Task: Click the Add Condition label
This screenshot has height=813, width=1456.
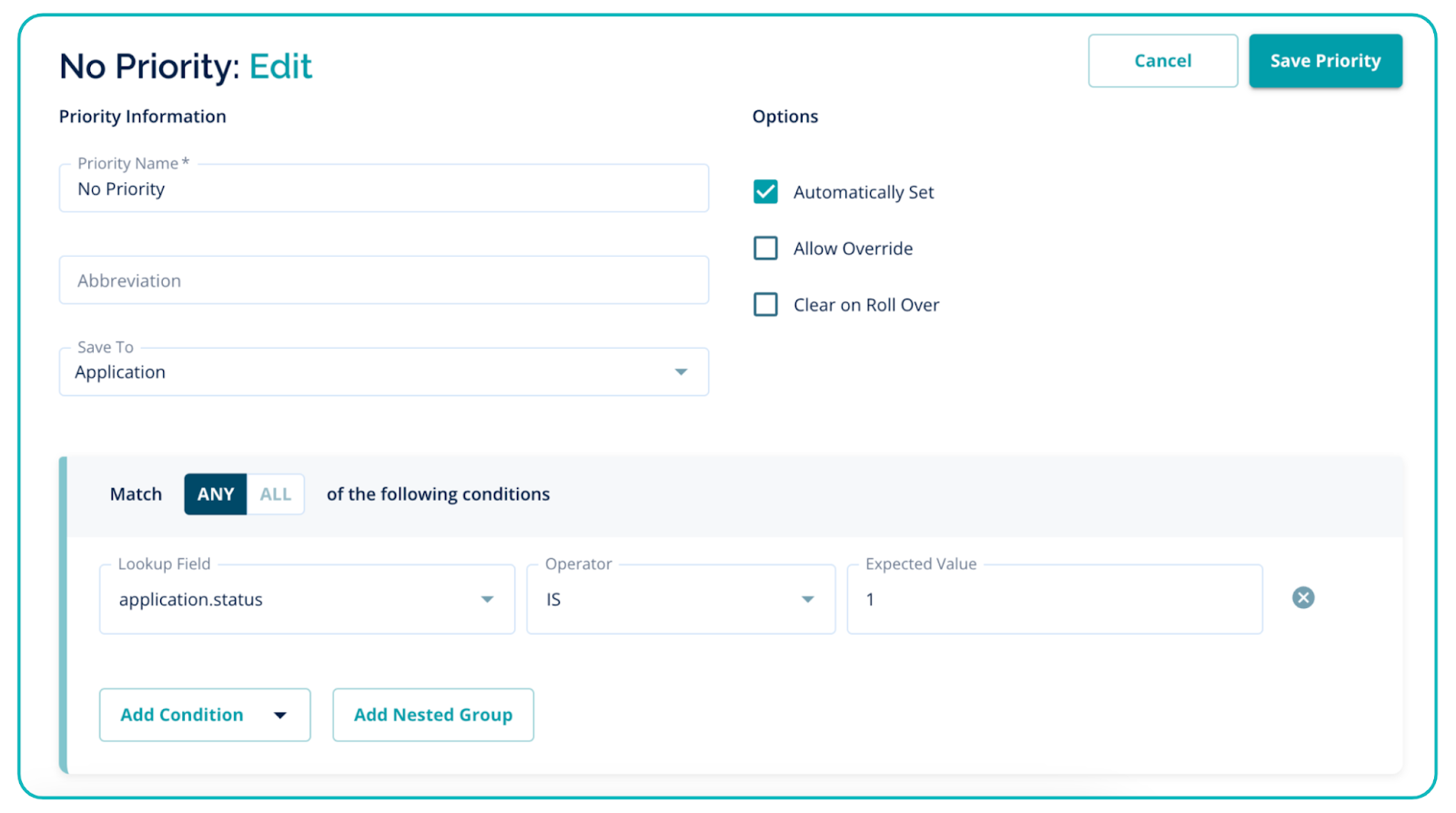Action: (182, 716)
